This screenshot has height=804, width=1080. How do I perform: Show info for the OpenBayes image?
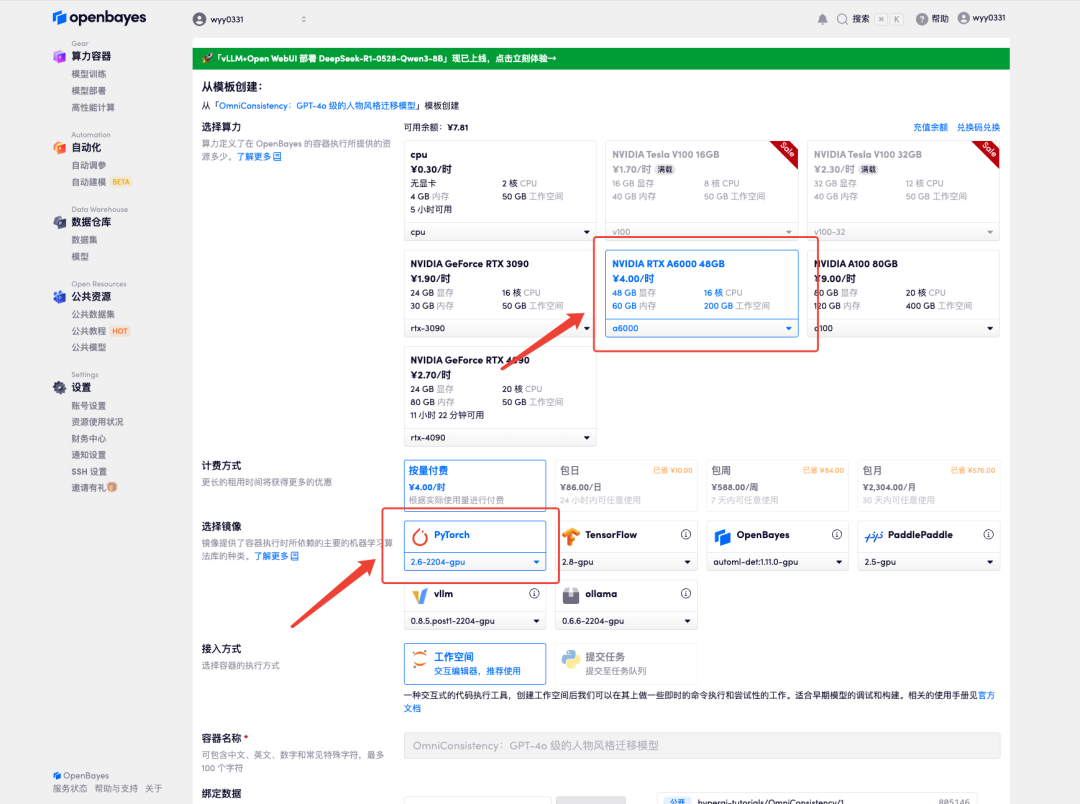coord(837,535)
